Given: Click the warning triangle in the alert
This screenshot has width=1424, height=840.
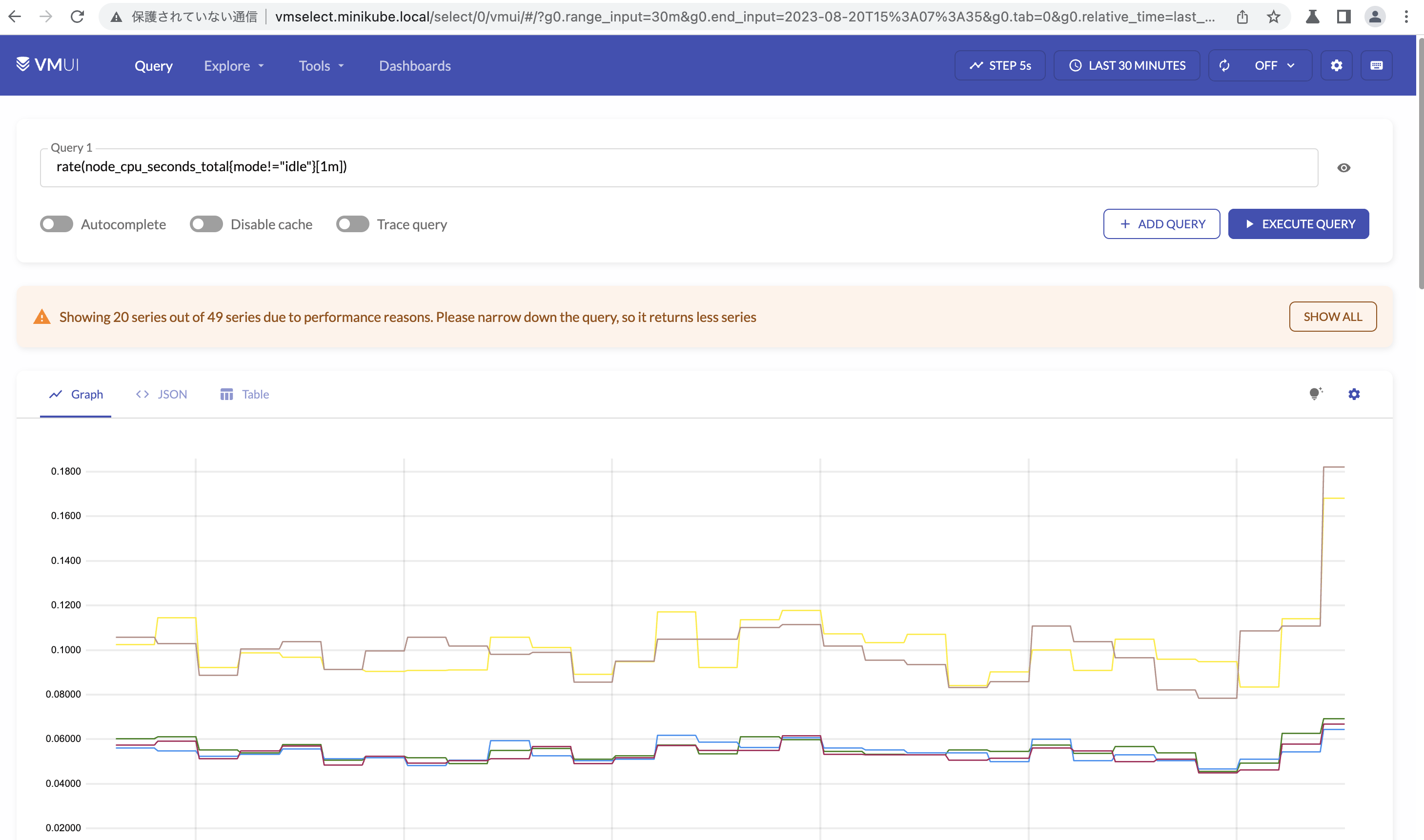Looking at the screenshot, I should 42,317.
